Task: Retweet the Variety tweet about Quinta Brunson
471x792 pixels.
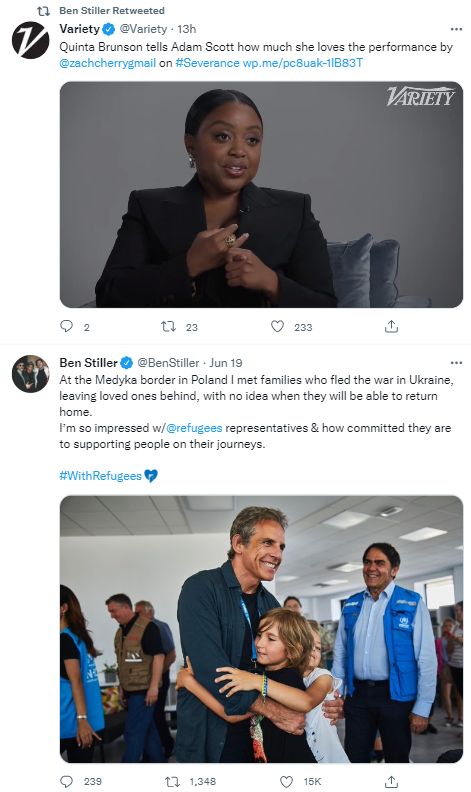Action: (168, 327)
